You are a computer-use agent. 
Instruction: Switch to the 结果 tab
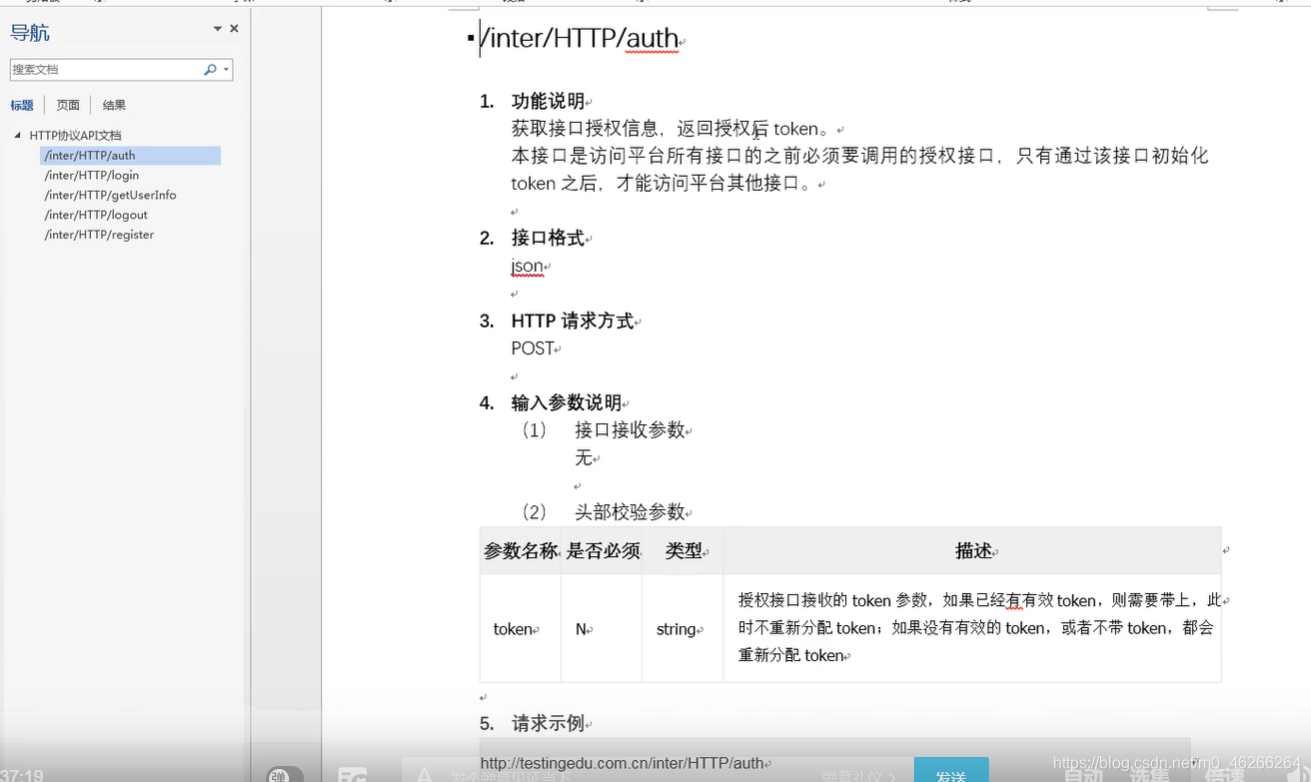pyautogui.click(x=114, y=105)
